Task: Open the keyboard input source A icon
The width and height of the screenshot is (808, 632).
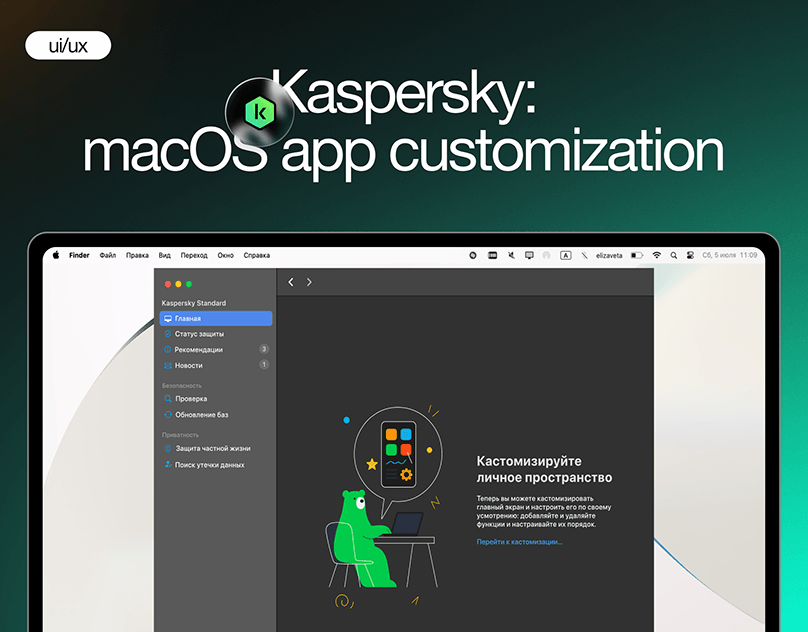Action: point(565,255)
